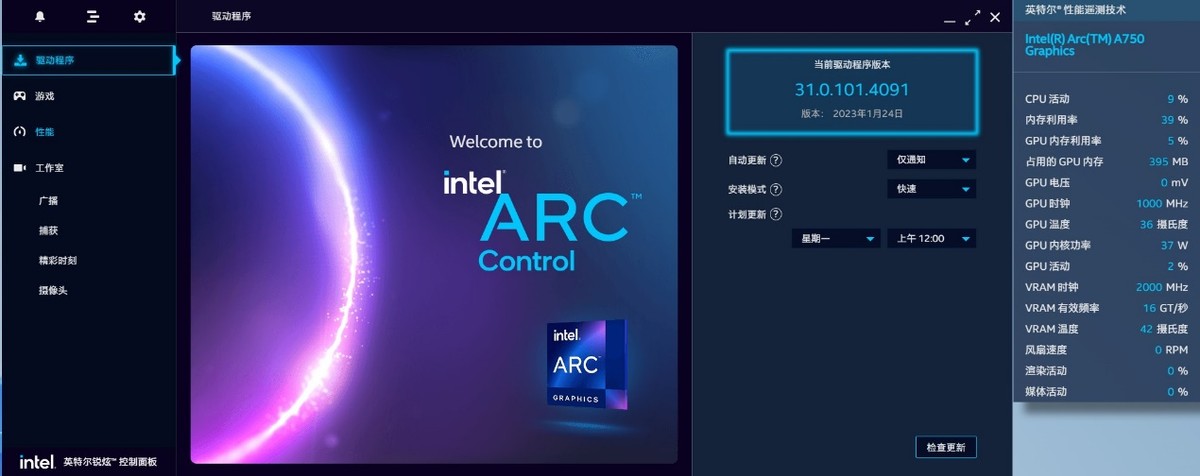The image size is (1200, 476).
Task: Open the 仅通知 auto-update dropdown
Action: [931, 160]
